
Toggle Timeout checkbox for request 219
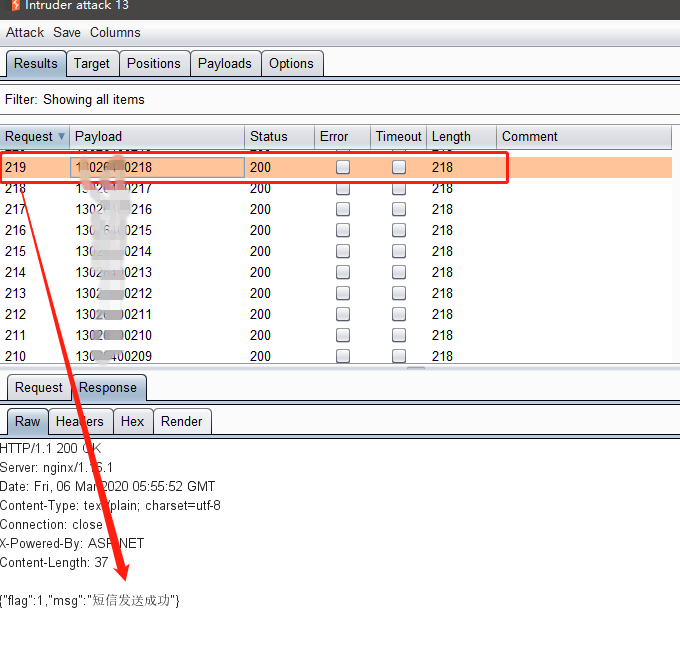(x=399, y=168)
